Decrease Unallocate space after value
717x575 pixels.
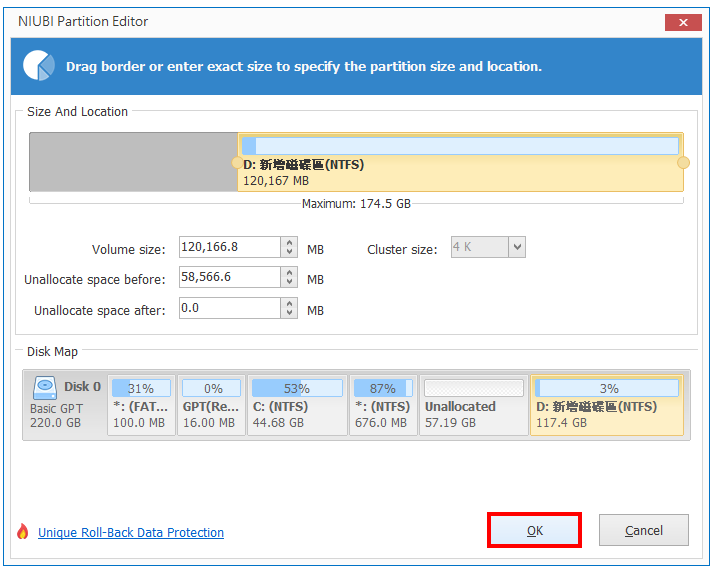289,313
